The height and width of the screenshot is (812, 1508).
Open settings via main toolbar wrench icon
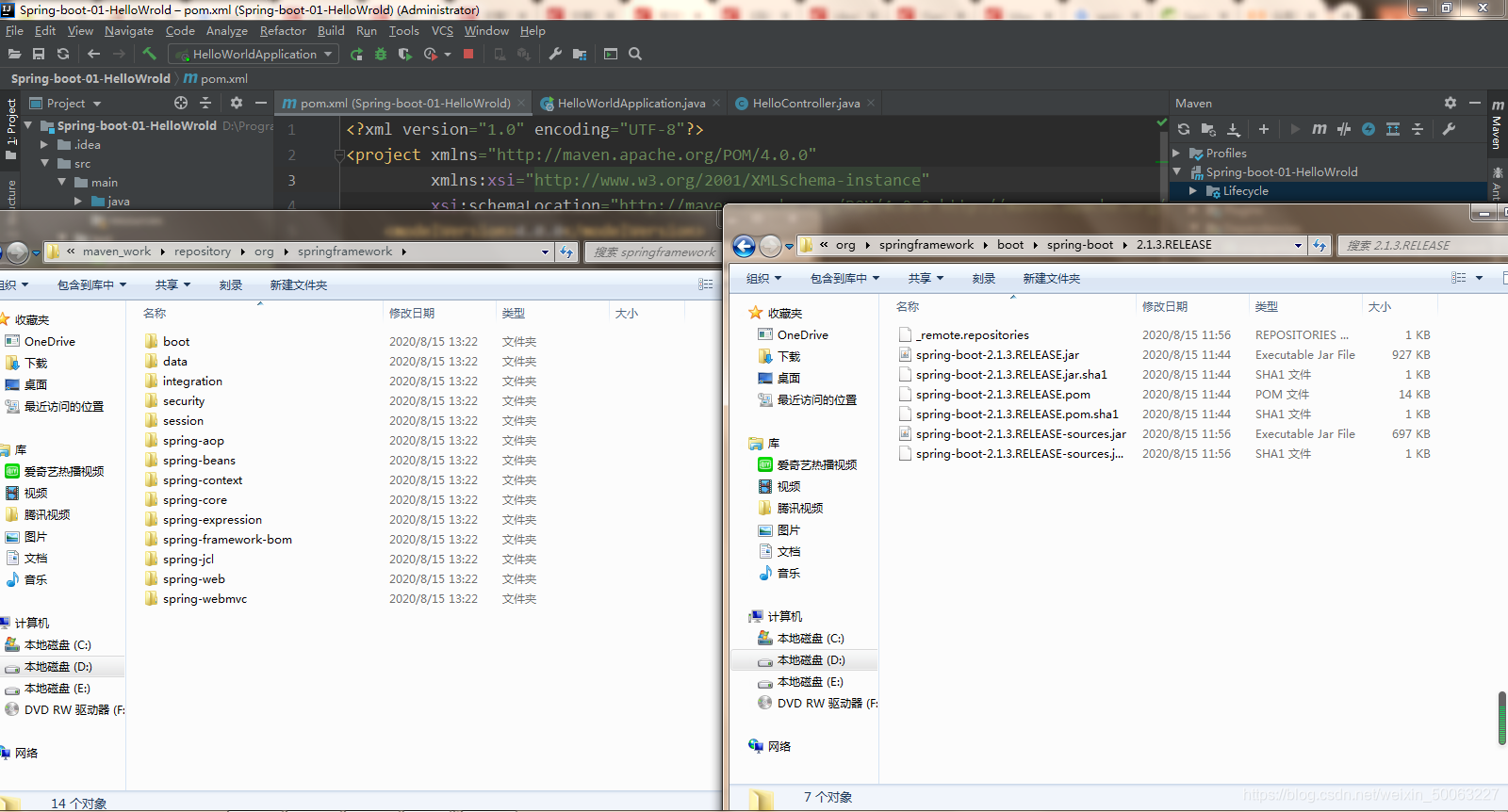[x=555, y=55]
